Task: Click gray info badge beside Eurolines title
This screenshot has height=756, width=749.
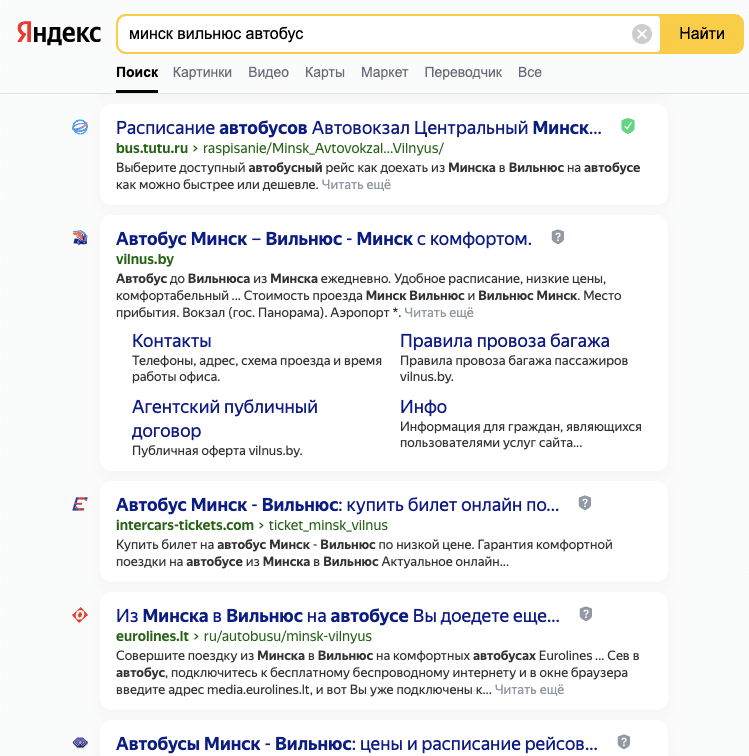Action: [586, 614]
